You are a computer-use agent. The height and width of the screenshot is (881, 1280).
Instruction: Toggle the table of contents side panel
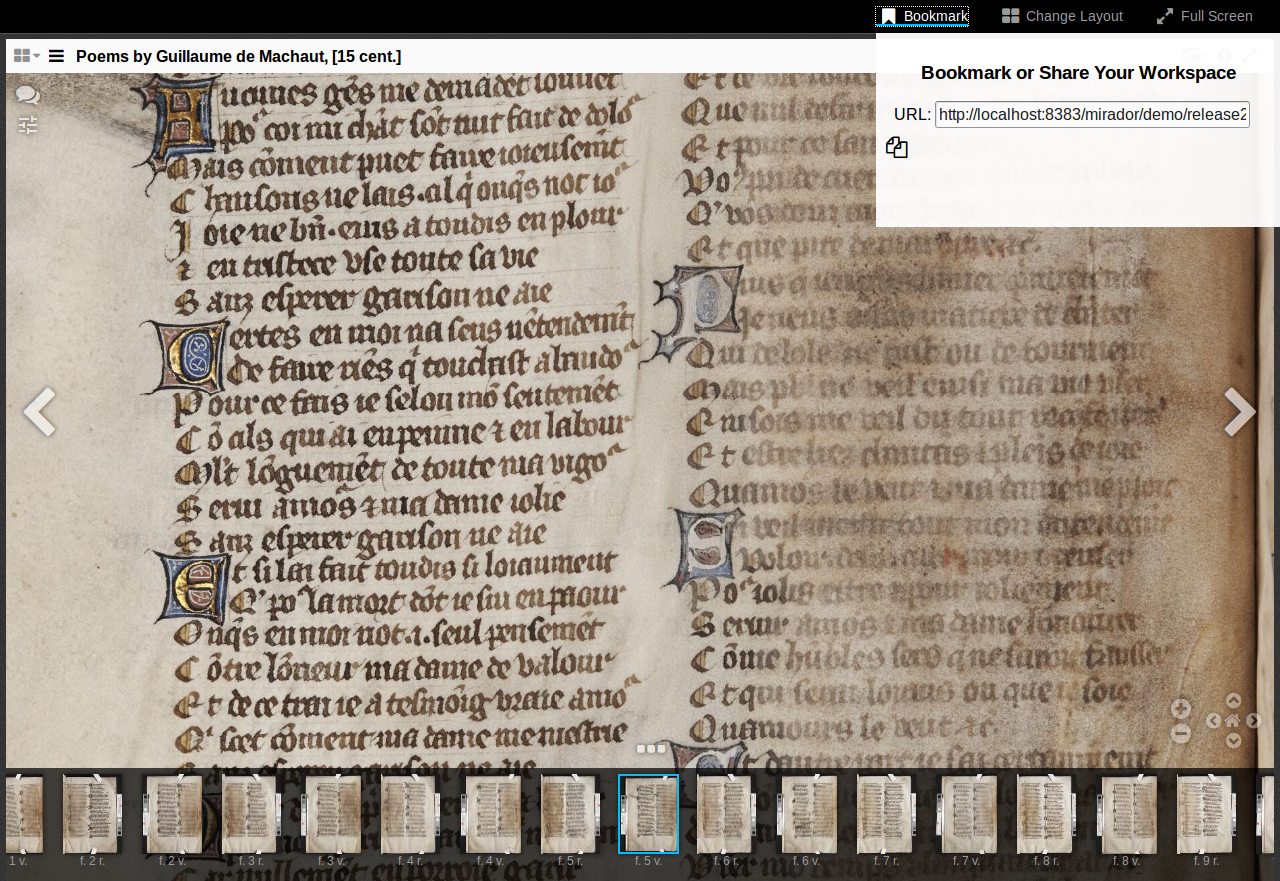57,56
